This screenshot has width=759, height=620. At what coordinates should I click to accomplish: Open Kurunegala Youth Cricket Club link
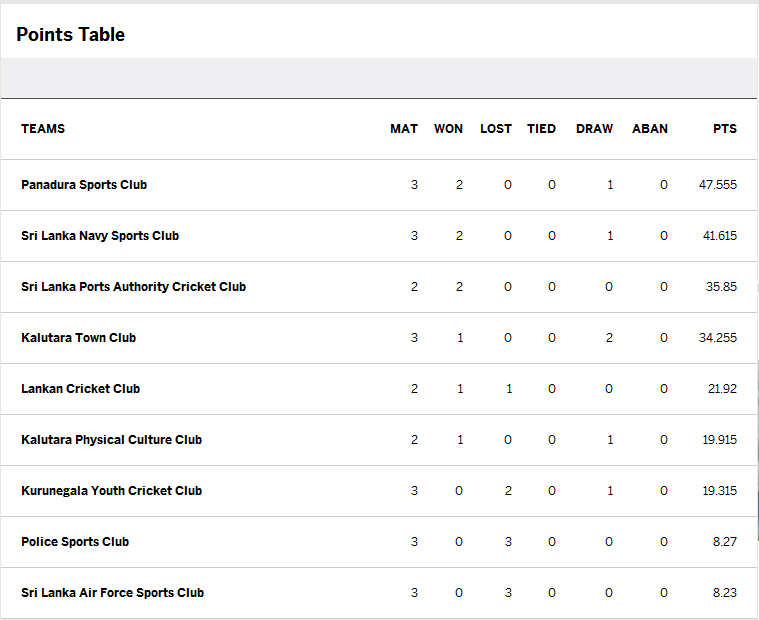(111, 491)
